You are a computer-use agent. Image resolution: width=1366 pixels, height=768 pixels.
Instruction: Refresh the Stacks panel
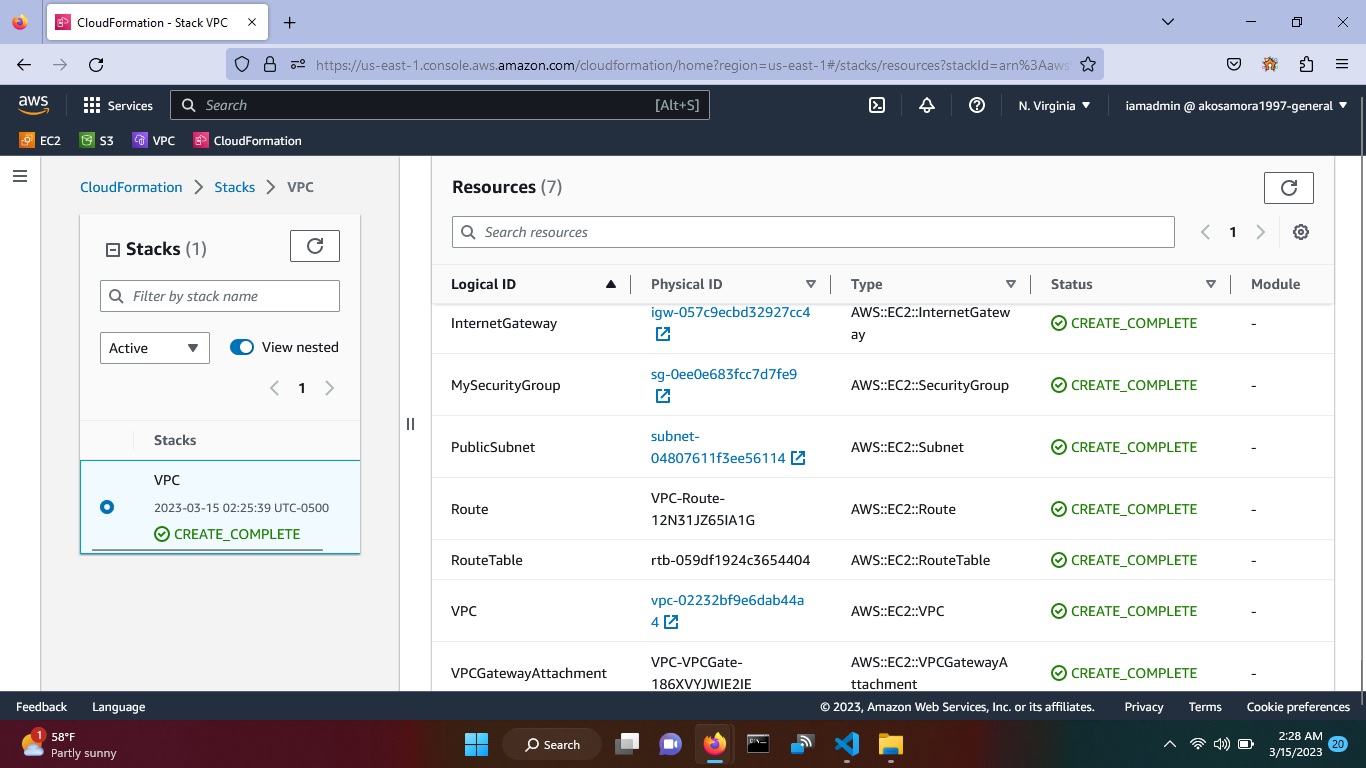(x=314, y=245)
